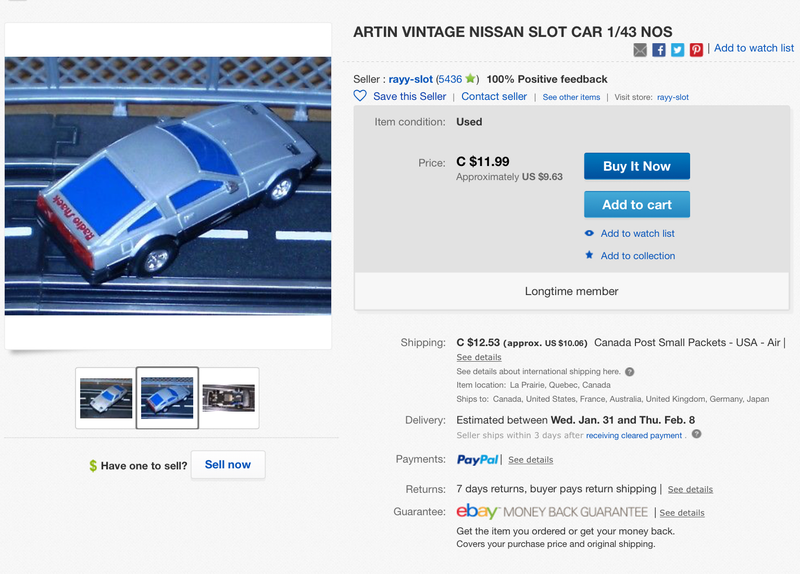Screen dimensions: 800x574
Task: Click the star icon beside Add to collection
Action: [x=589, y=255]
